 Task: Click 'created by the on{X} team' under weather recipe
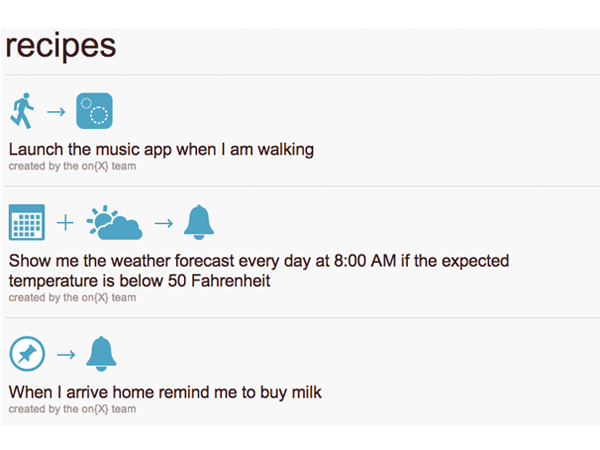tap(72, 297)
